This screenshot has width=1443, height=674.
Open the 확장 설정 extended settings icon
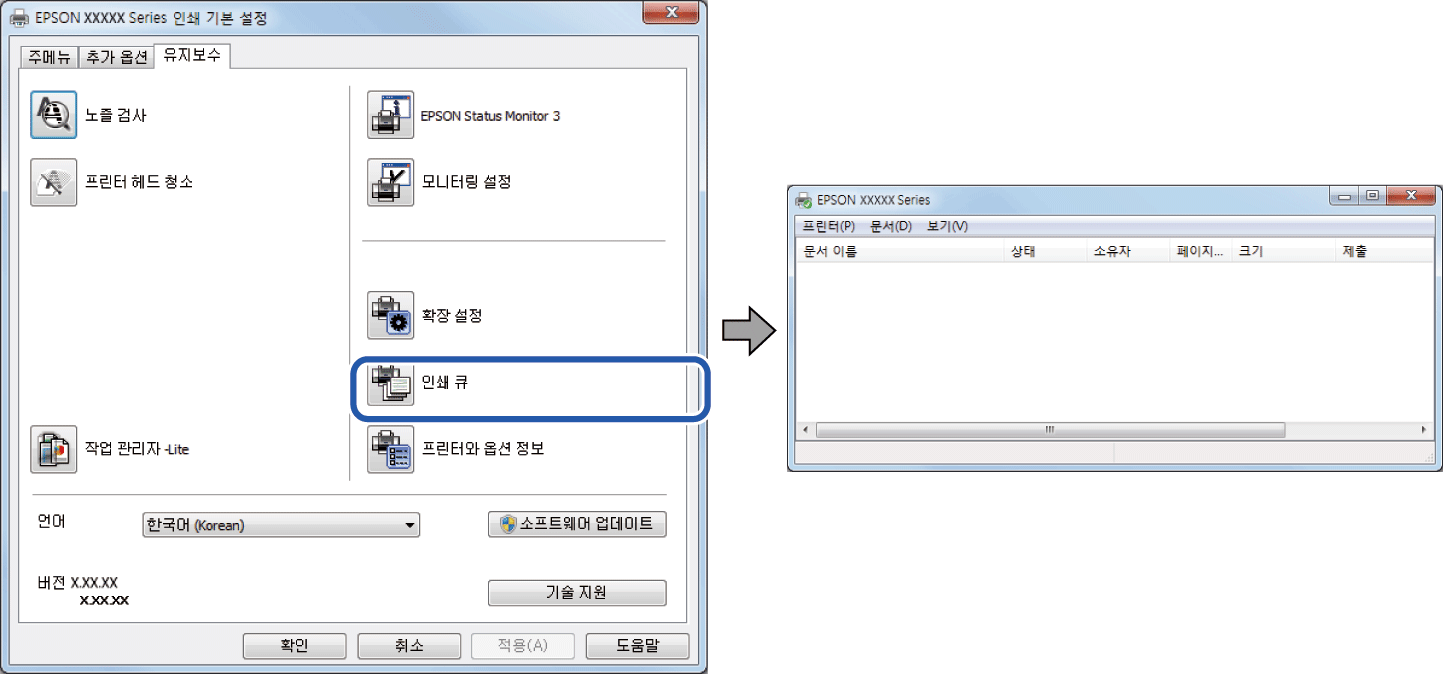390,316
